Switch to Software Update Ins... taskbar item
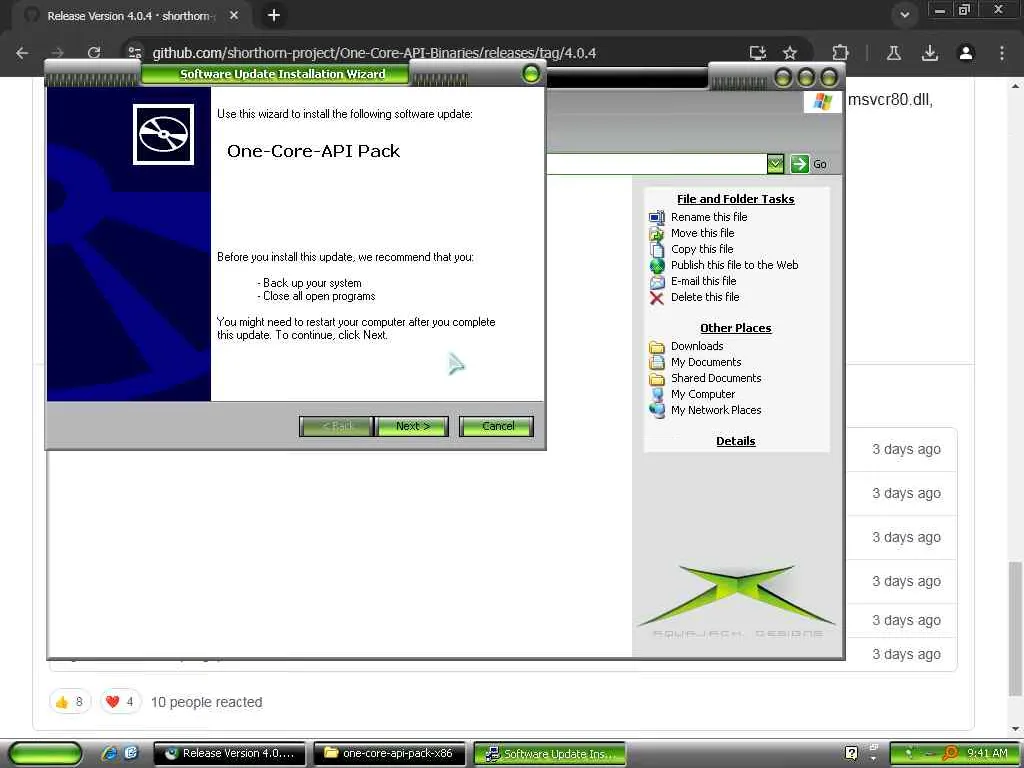 [x=549, y=754]
